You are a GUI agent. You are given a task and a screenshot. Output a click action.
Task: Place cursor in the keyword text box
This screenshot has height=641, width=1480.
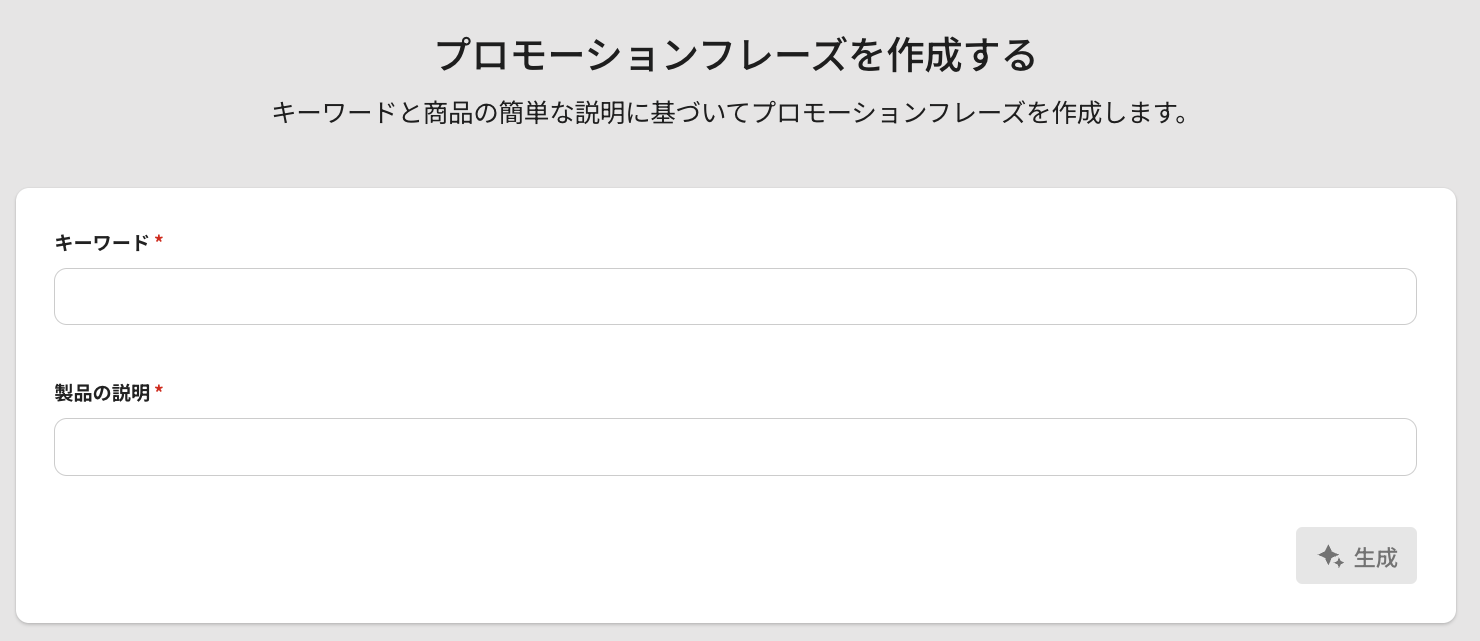[x=735, y=296]
